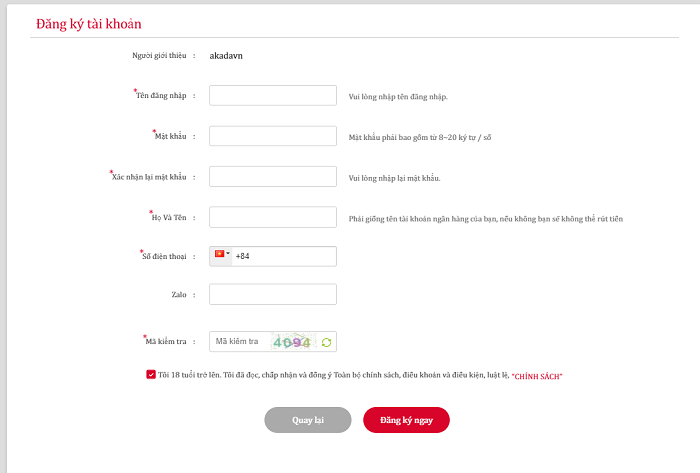This screenshot has width=700, height=473.
Task: Focus the Tên đăng nhập input field
Action: tap(272, 96)
